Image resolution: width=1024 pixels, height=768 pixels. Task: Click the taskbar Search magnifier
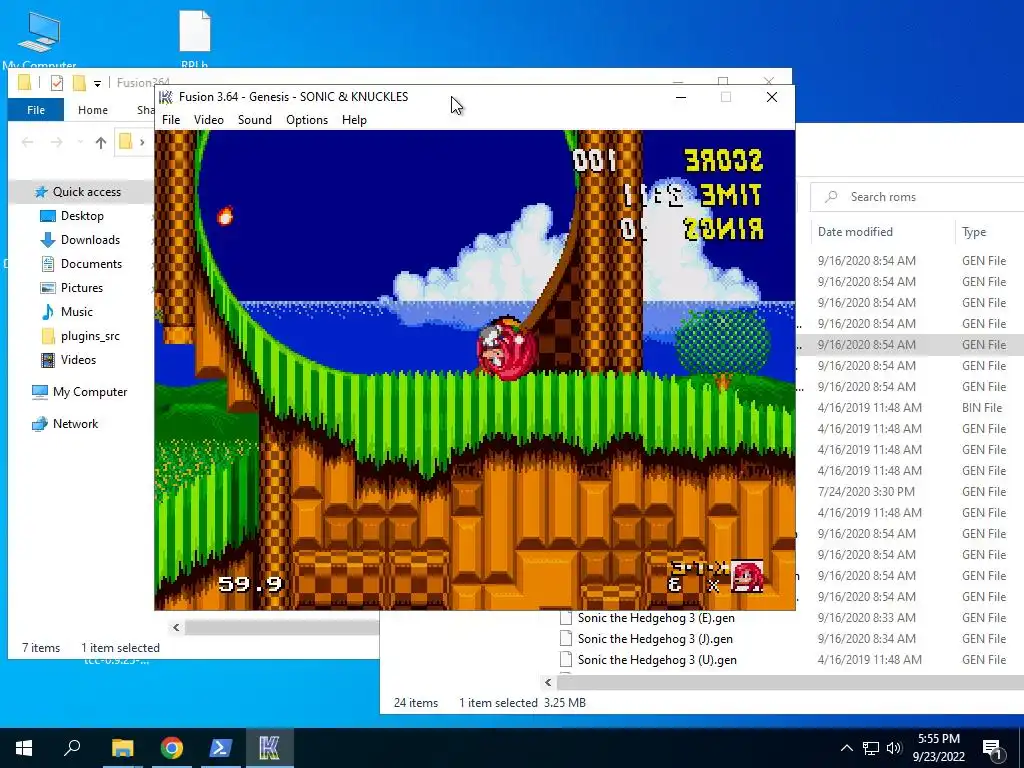click(x=72, y=748)
